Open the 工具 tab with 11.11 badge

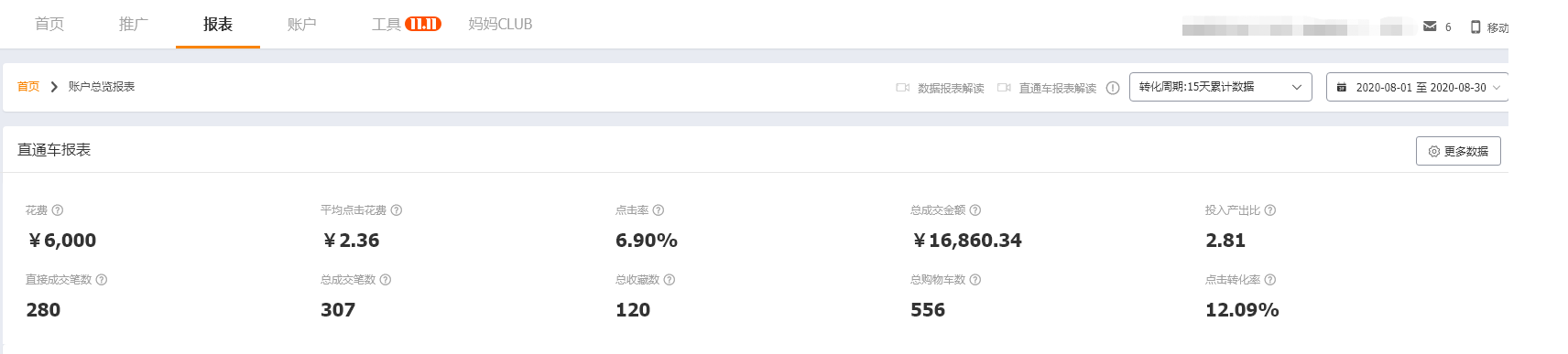point(406,24)
